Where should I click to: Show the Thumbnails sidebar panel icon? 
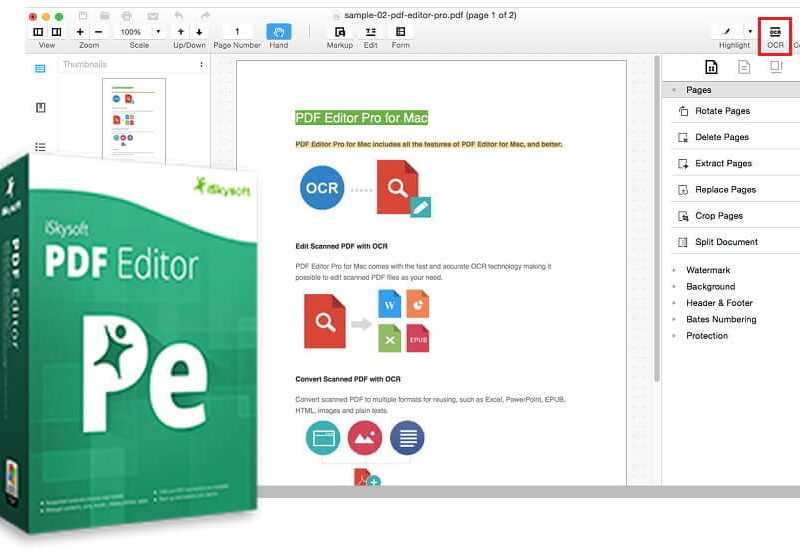[40, 68]
